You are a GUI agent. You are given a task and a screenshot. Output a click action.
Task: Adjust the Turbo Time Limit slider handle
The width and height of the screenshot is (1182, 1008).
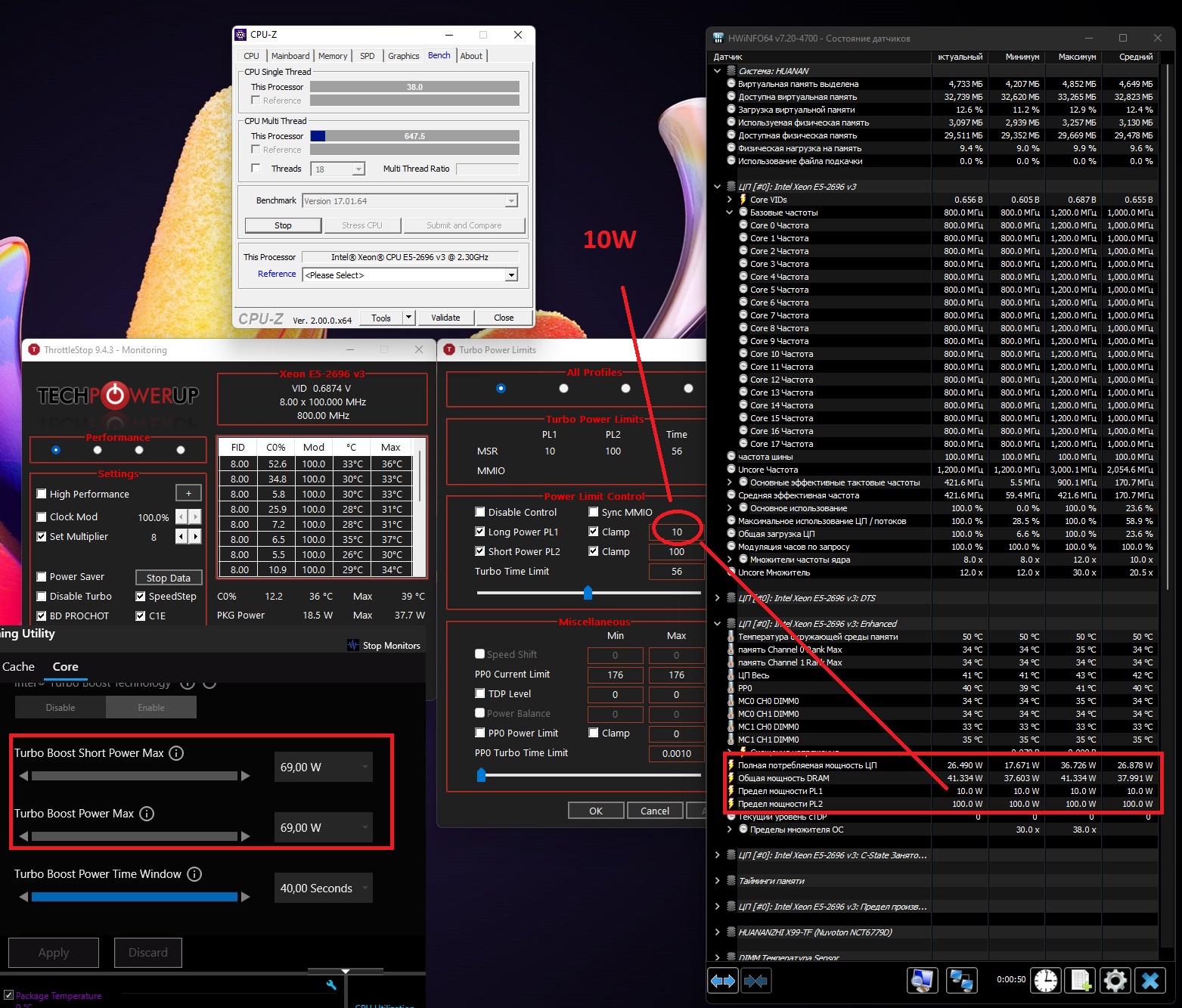point(588,592)
